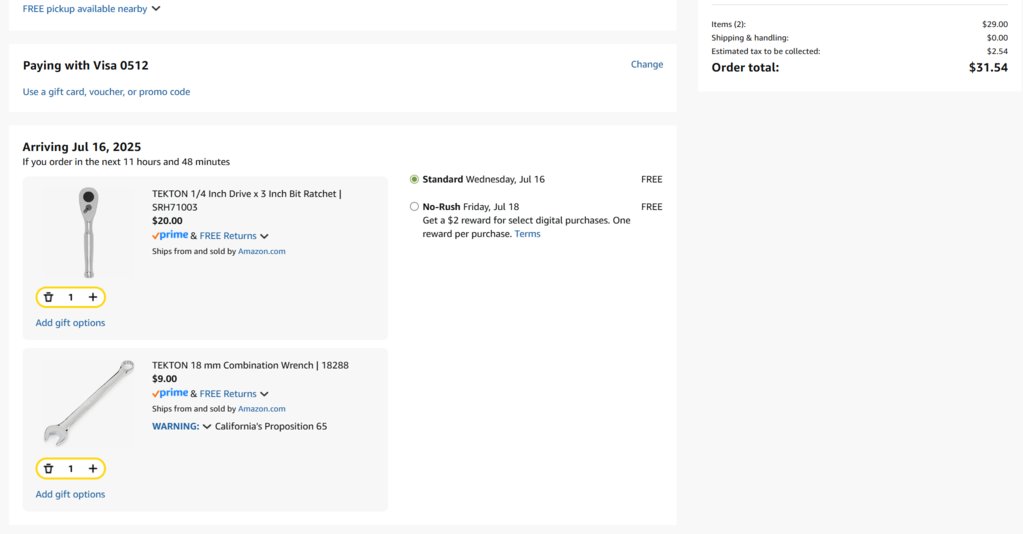Click the Shipping & handling: summary line
This screenshot has height=534, width=1023.
point(859,38)
